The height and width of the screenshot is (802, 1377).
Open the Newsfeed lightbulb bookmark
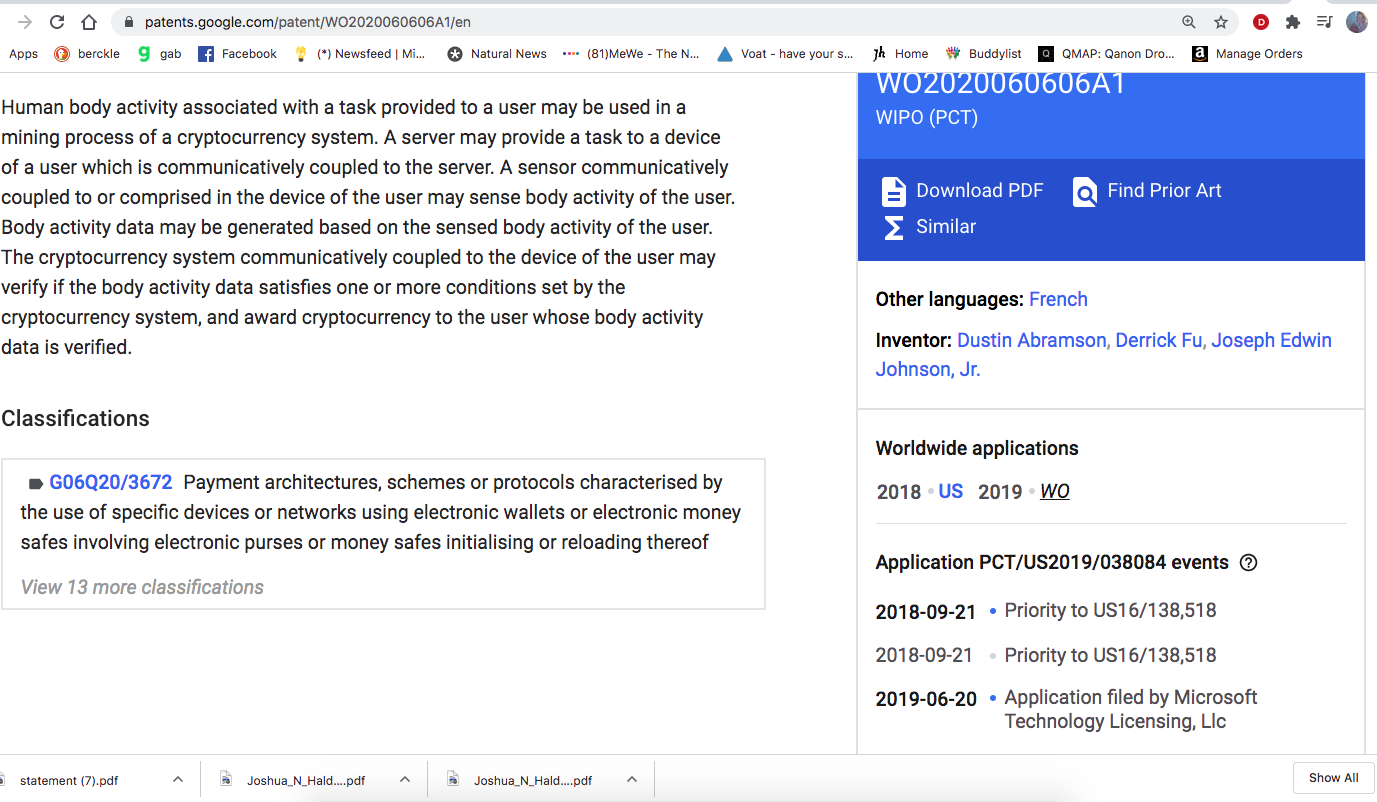[359, 54]
